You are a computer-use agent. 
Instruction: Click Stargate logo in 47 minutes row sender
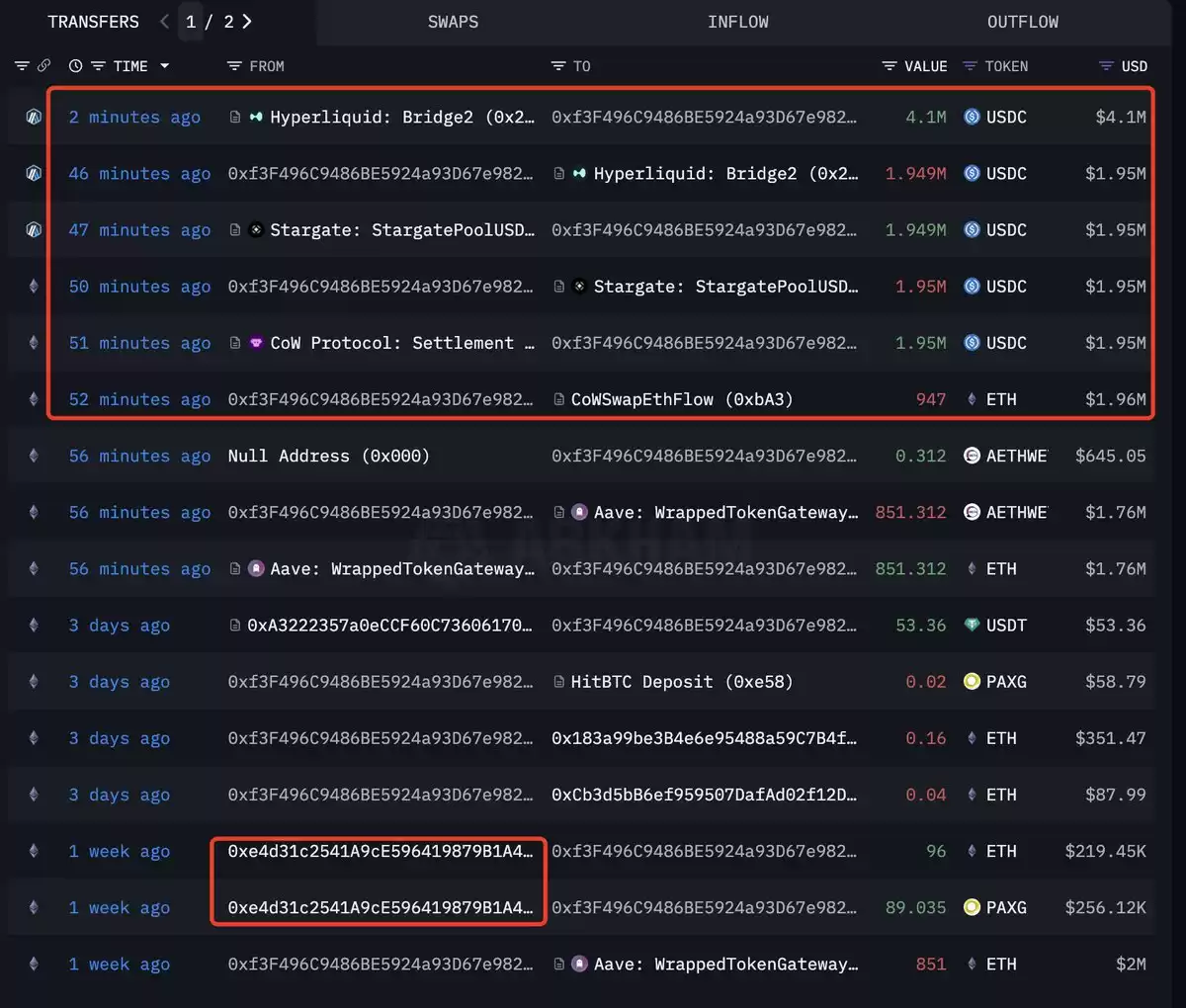click(256, 229)
